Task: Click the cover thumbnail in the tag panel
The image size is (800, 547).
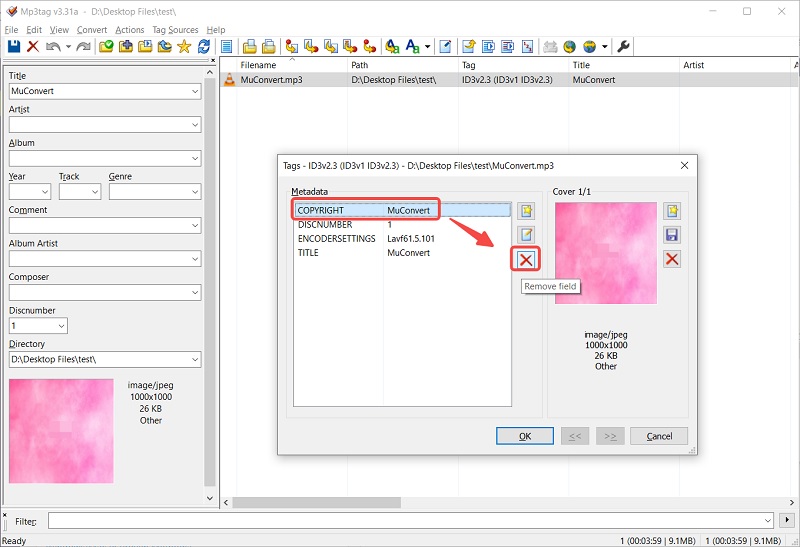Action: click(61, 431)
